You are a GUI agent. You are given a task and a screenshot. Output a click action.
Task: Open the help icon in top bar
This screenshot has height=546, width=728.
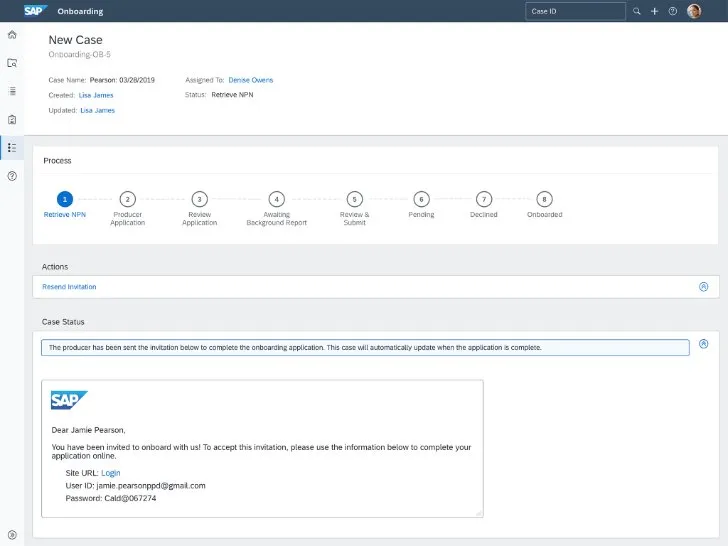point(673,11)
